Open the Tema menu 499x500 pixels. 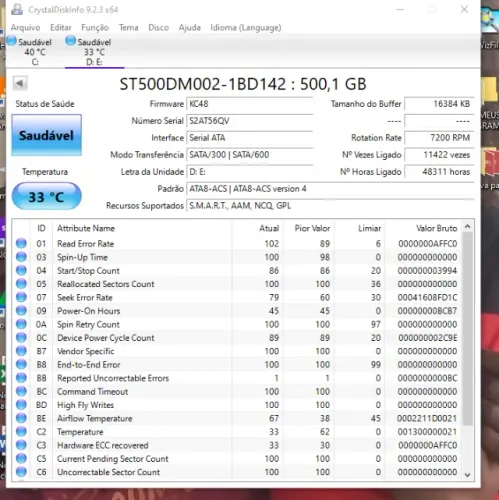click(129, 27)
